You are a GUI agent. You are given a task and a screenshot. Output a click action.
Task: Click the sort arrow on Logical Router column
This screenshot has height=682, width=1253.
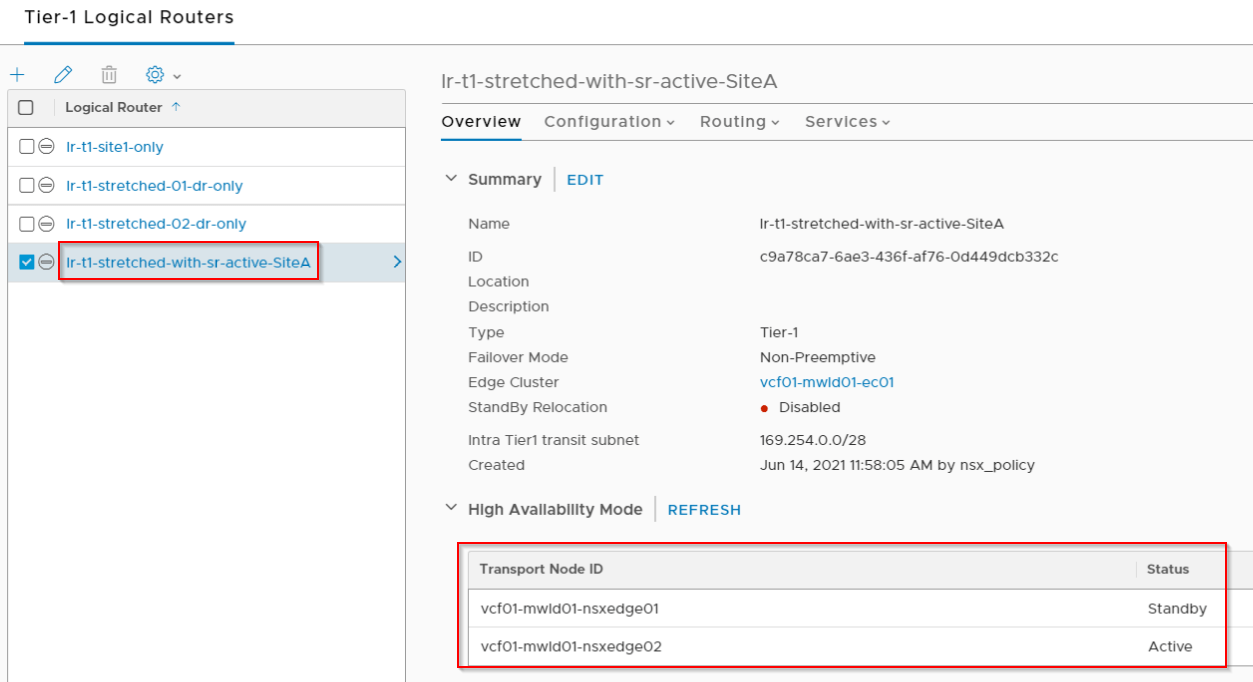(x=176, y=107)
